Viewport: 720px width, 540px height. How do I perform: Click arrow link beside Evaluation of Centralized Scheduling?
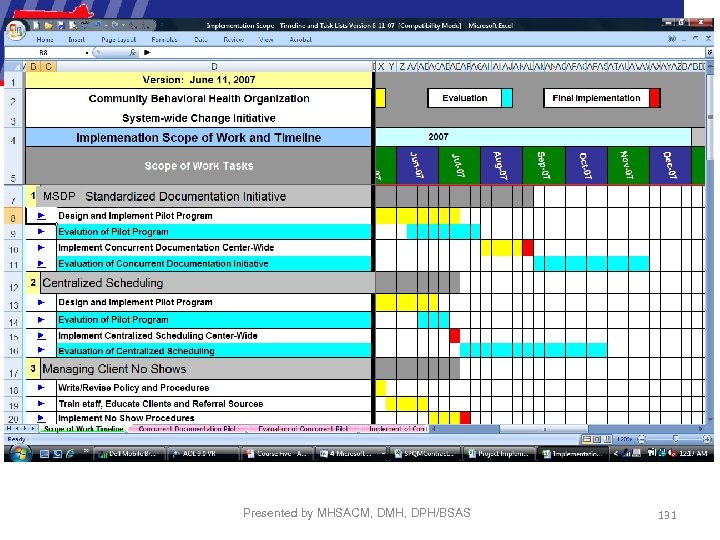[41, 350]
